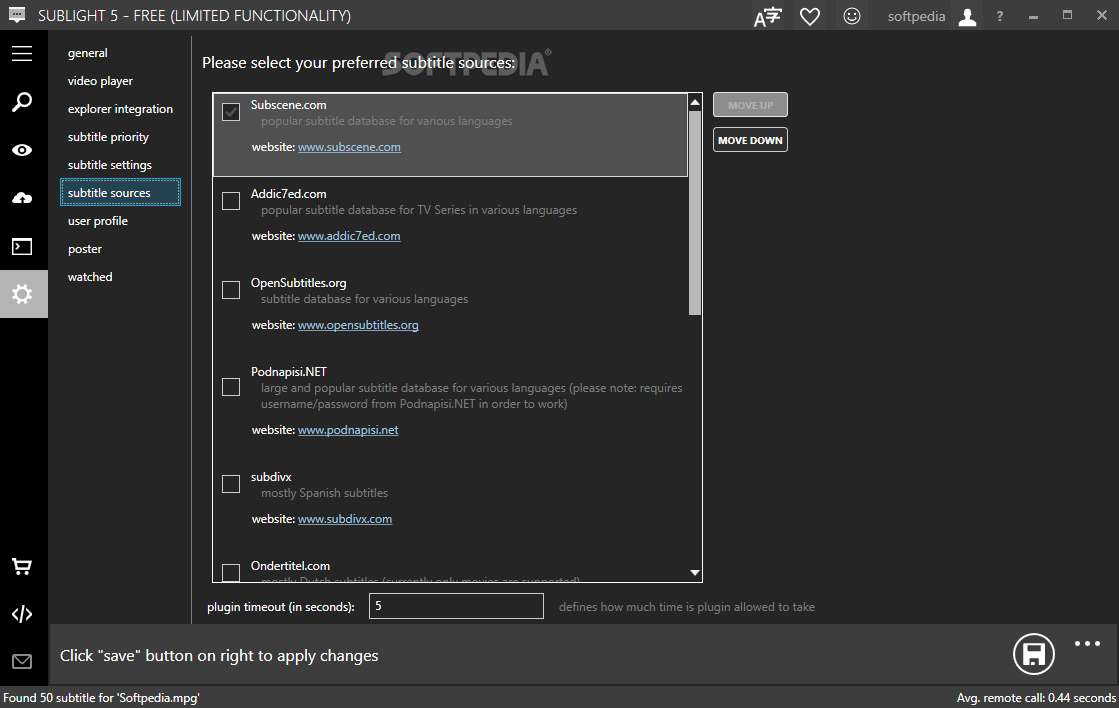Select the subtitle sources tab
The height and width of the screenshot is (708, 1119).
120,193
